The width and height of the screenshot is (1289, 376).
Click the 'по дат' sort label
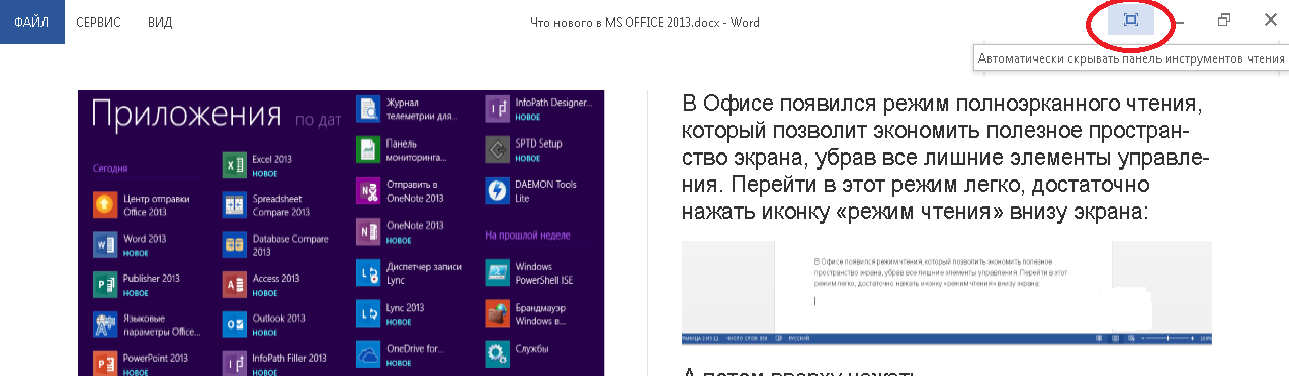(319, 121)
